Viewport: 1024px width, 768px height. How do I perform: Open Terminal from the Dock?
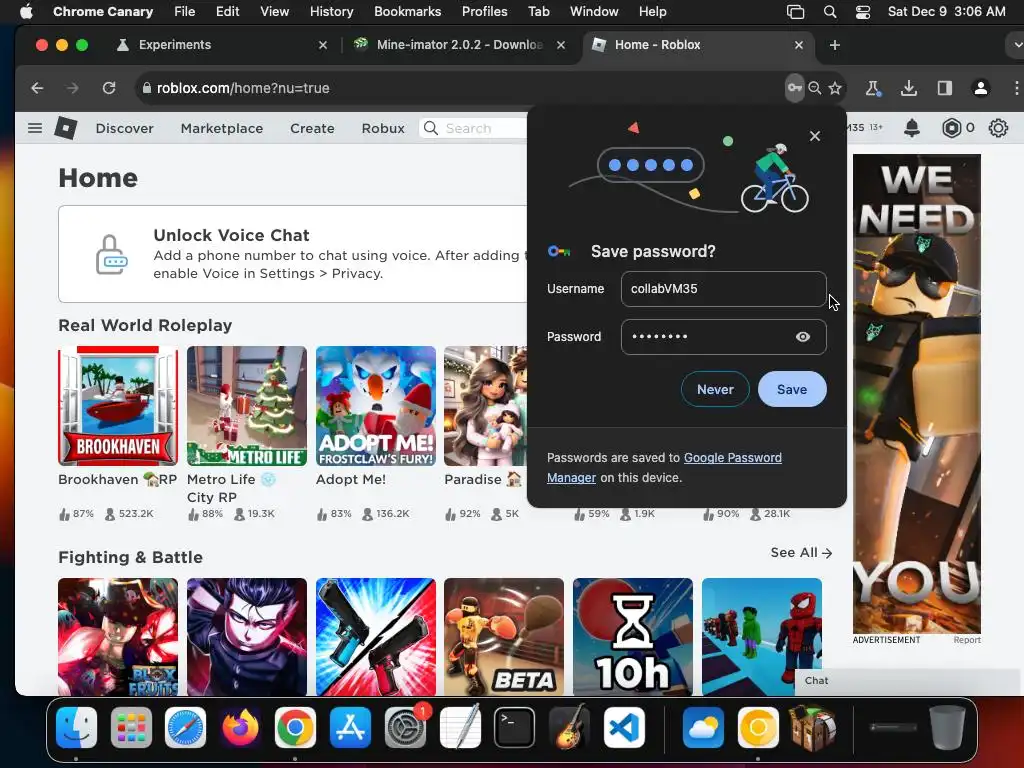(515, 728)
